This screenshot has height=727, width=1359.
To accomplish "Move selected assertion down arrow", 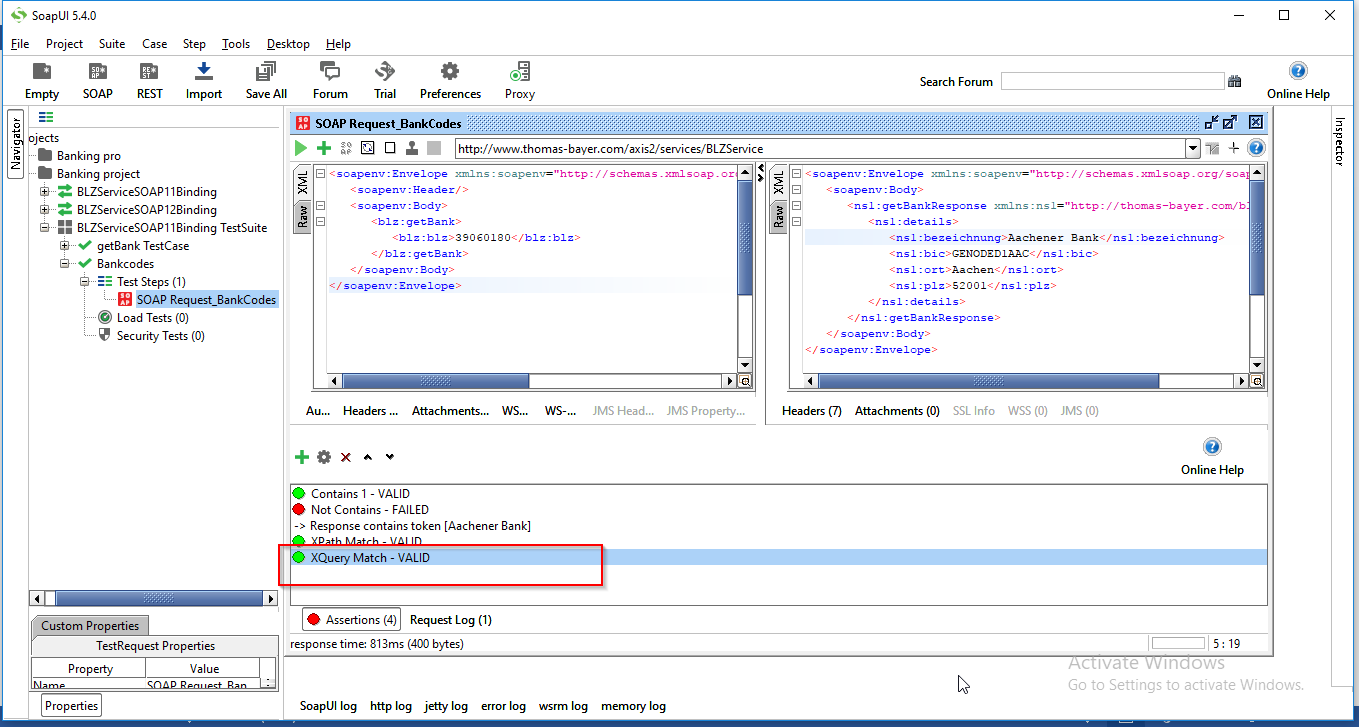I will [390, 457].
